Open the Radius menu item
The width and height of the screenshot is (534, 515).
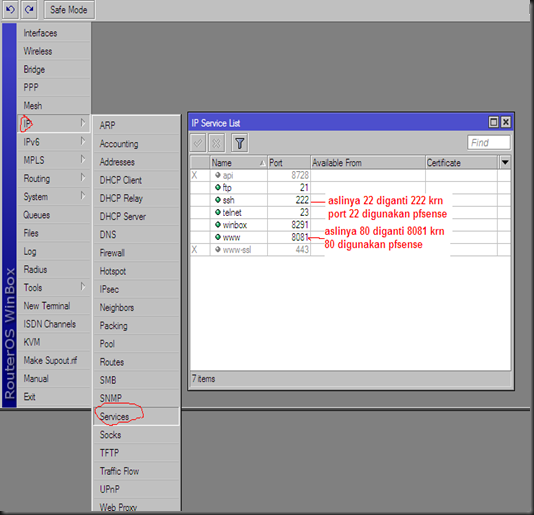tap(54, 270)
